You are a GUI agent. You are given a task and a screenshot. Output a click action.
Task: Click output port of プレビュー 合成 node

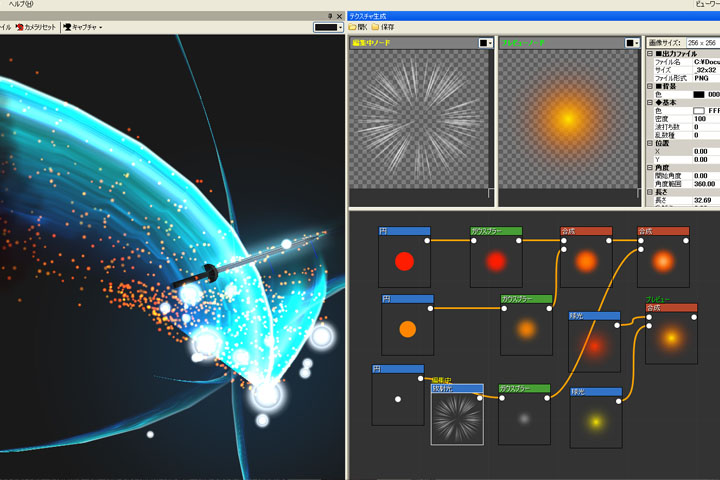coord(694,317)
